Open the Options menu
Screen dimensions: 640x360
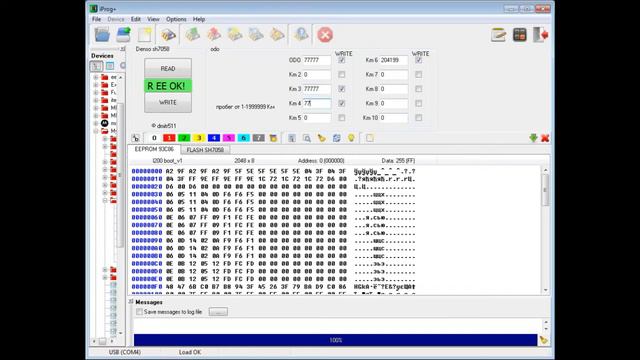coord(176,19)
